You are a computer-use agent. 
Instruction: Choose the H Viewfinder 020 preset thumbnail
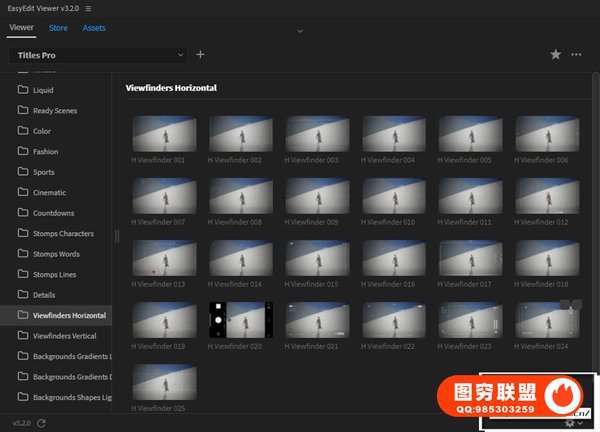click(x=241, y=320)
